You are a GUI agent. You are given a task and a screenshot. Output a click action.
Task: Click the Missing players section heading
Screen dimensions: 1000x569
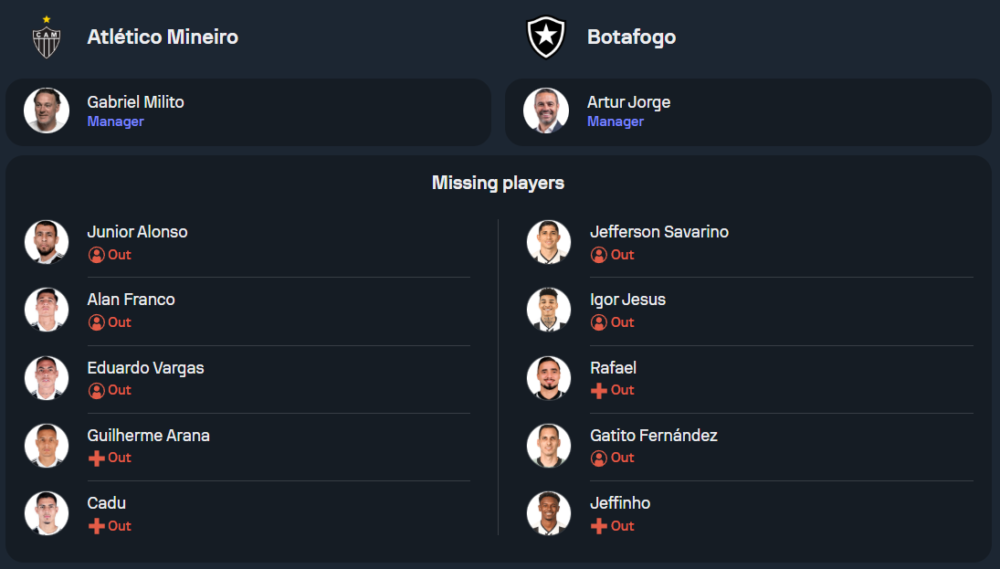[x=498, y=183]
